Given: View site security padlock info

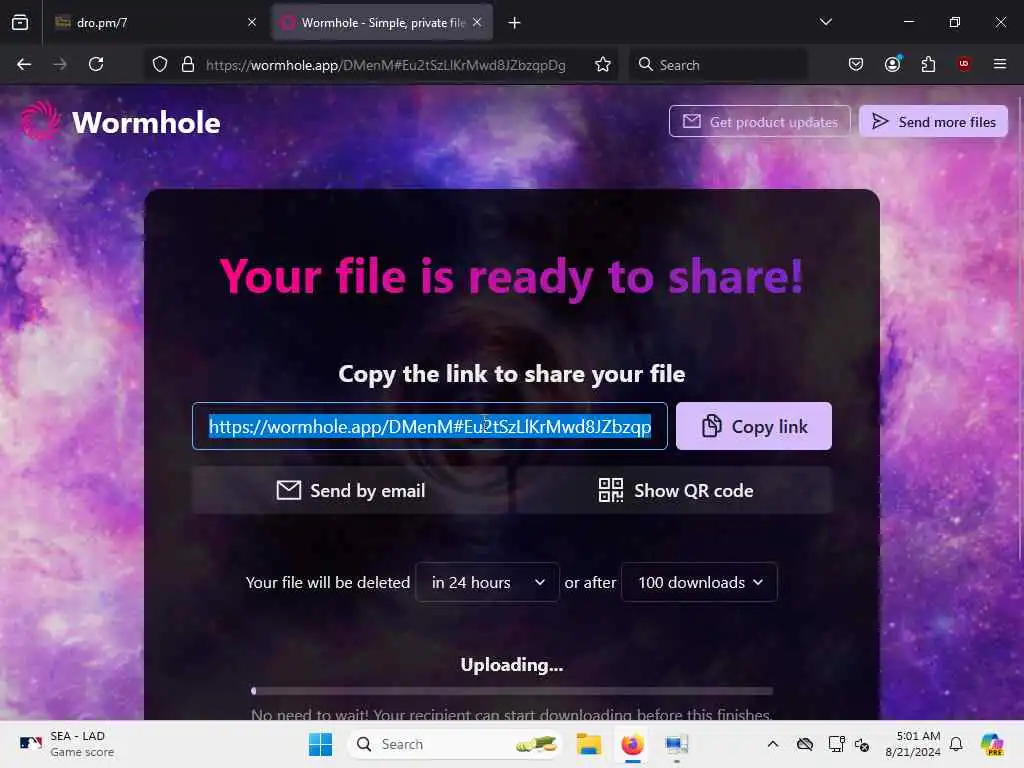Looking at the screenshot, I should click(x=188, y=64).
